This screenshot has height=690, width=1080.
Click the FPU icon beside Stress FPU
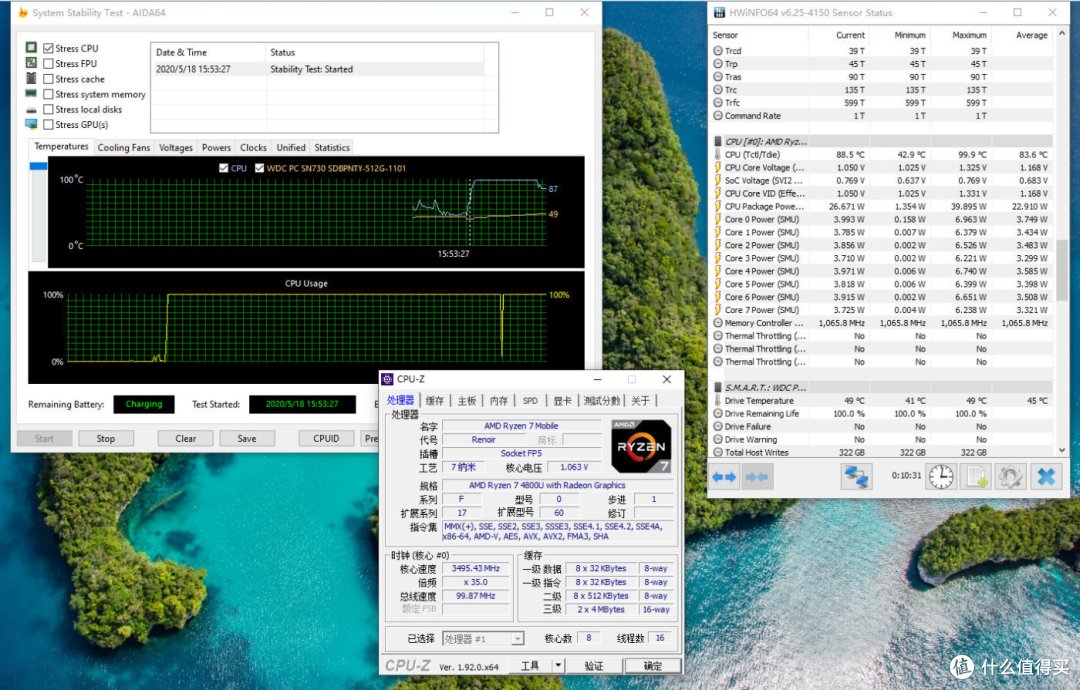31,63
